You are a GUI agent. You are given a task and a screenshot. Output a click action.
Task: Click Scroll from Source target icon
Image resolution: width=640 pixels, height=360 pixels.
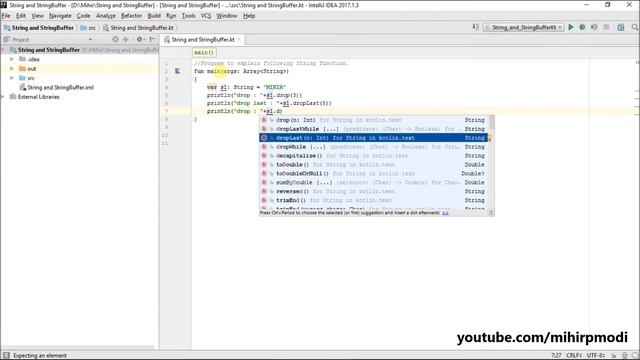pos(115,39)
